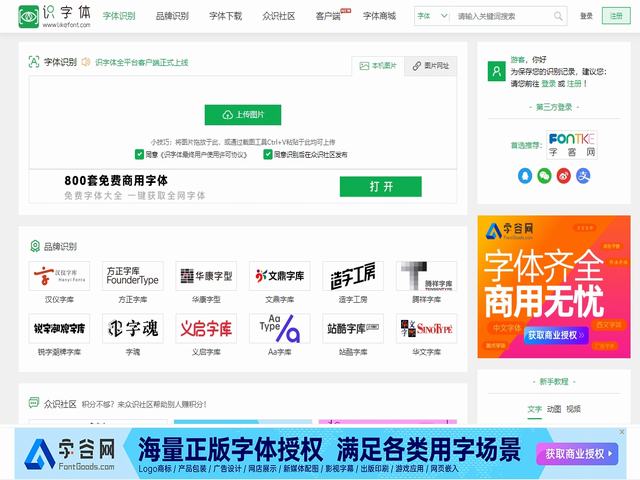
Task: Open the 华文字库 SinoType logo
Action: tap(427, 328)
